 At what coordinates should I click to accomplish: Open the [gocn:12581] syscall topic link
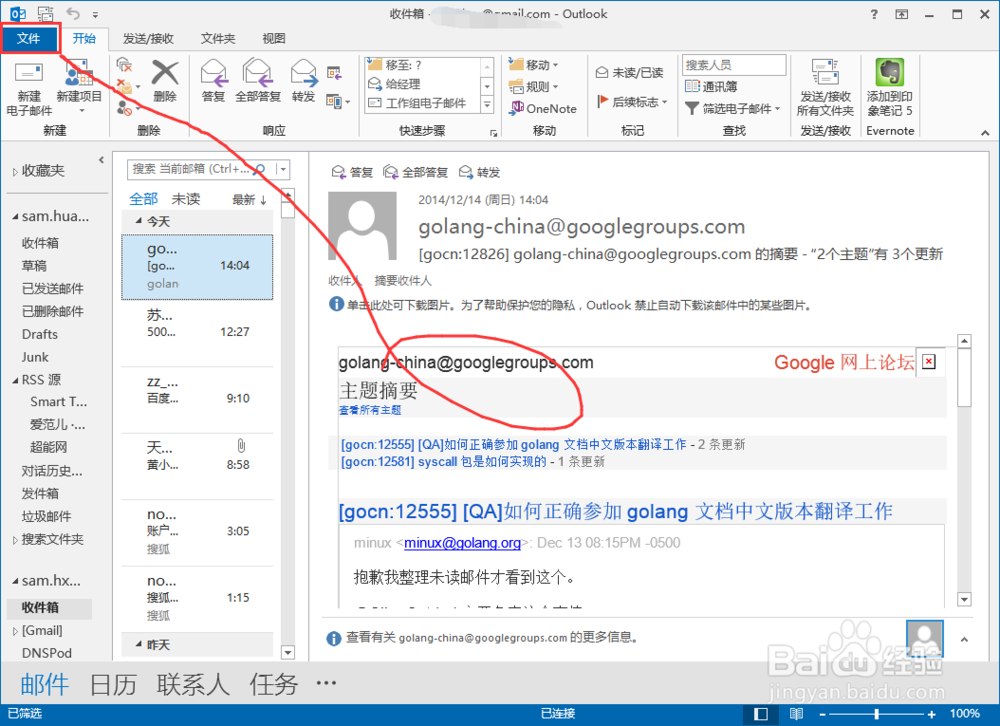[443, 461]
